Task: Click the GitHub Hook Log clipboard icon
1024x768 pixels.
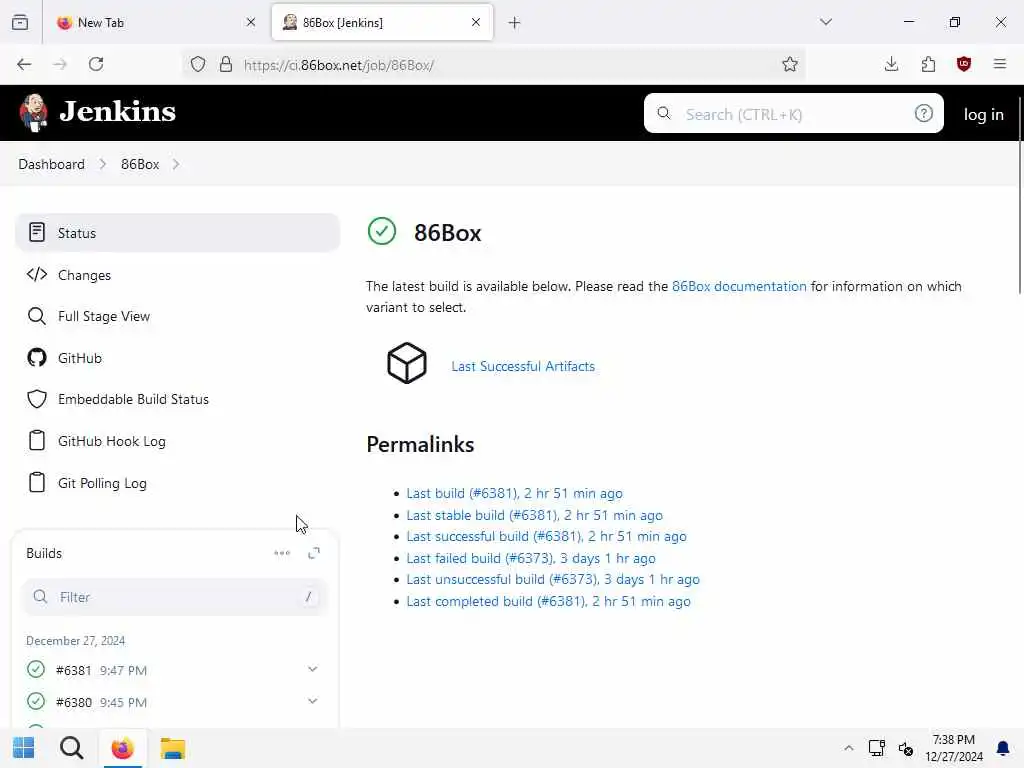Action: [x=37, y=441]
